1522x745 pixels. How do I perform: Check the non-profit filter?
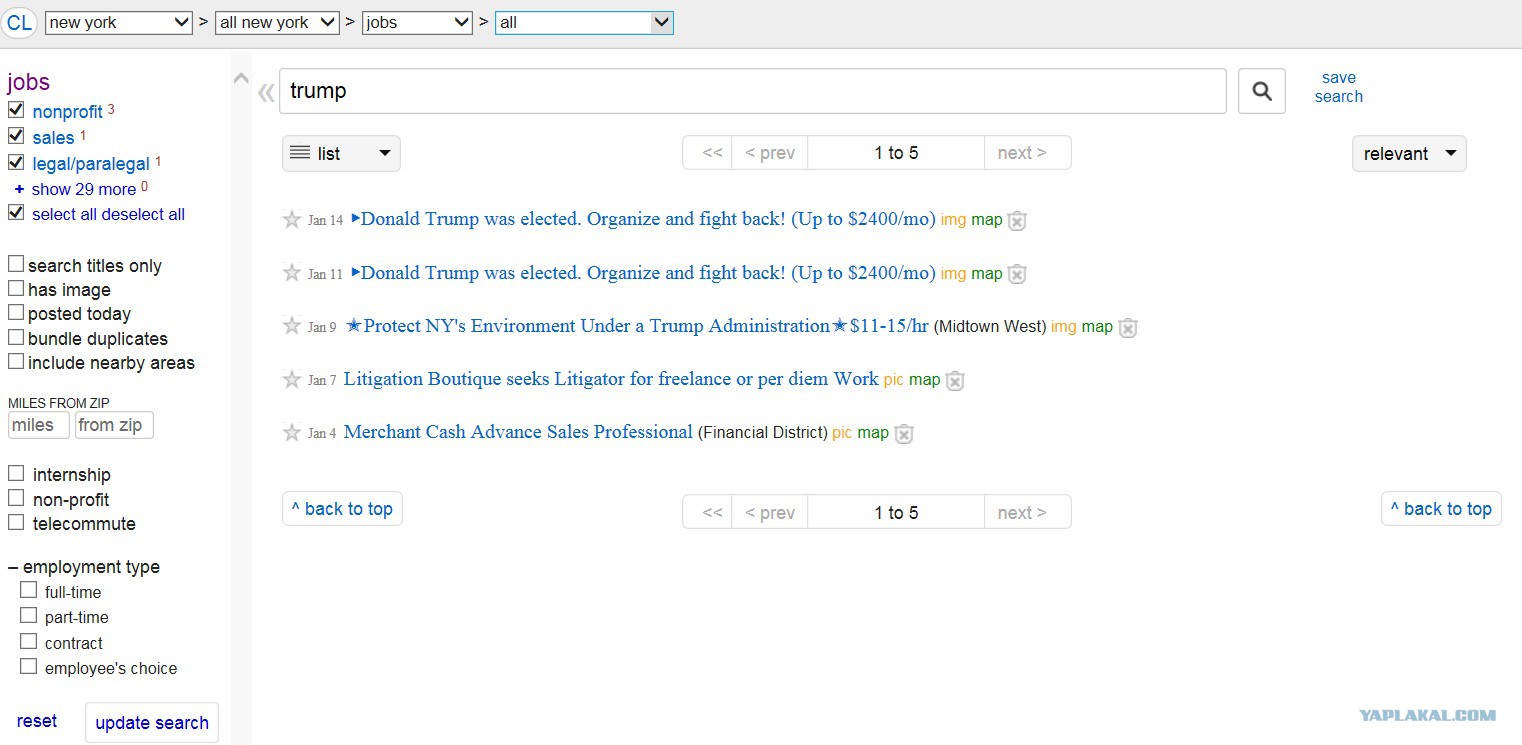click(16, 498)
